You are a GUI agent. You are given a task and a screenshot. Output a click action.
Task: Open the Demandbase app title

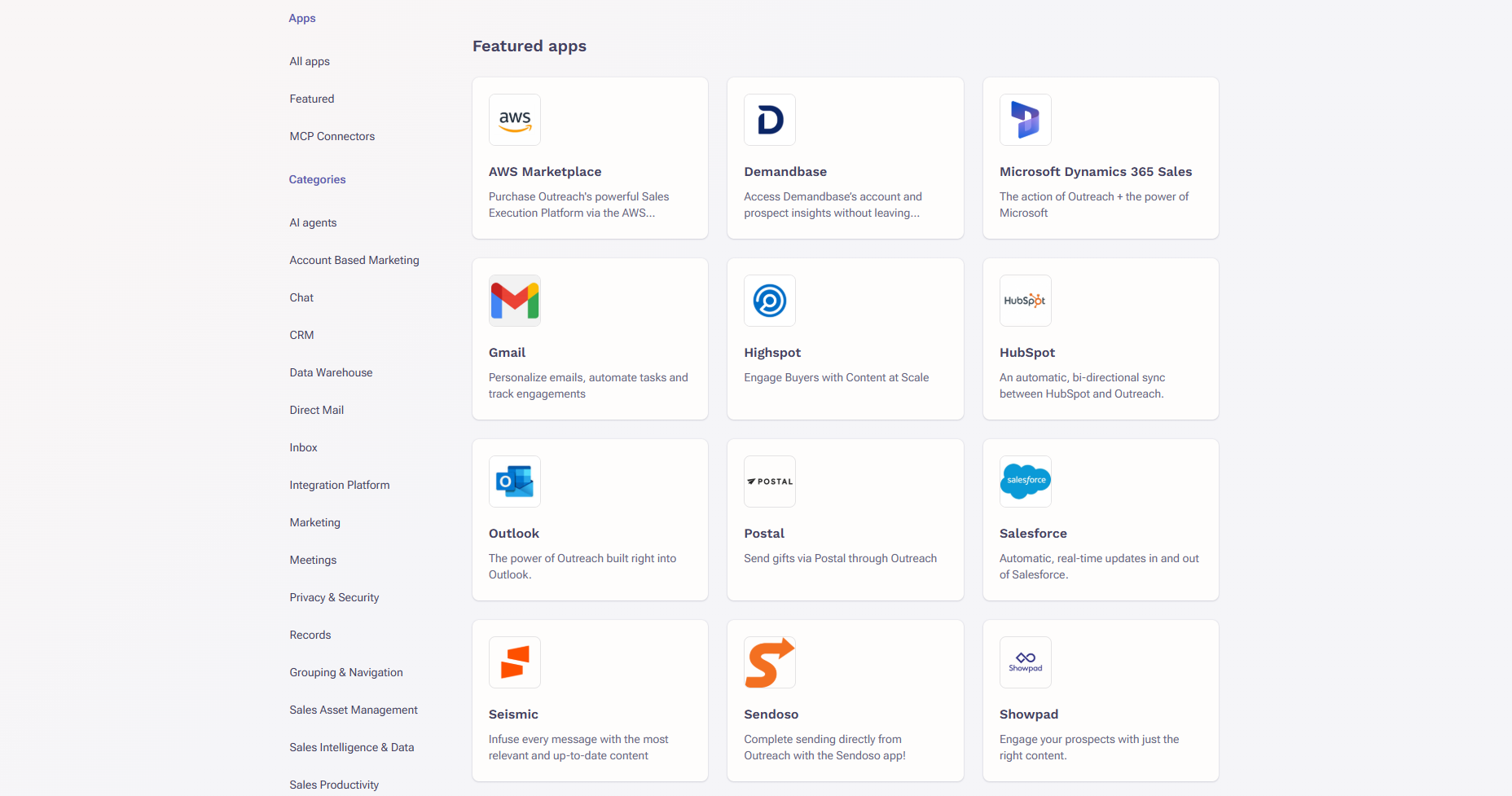point(785,172)
